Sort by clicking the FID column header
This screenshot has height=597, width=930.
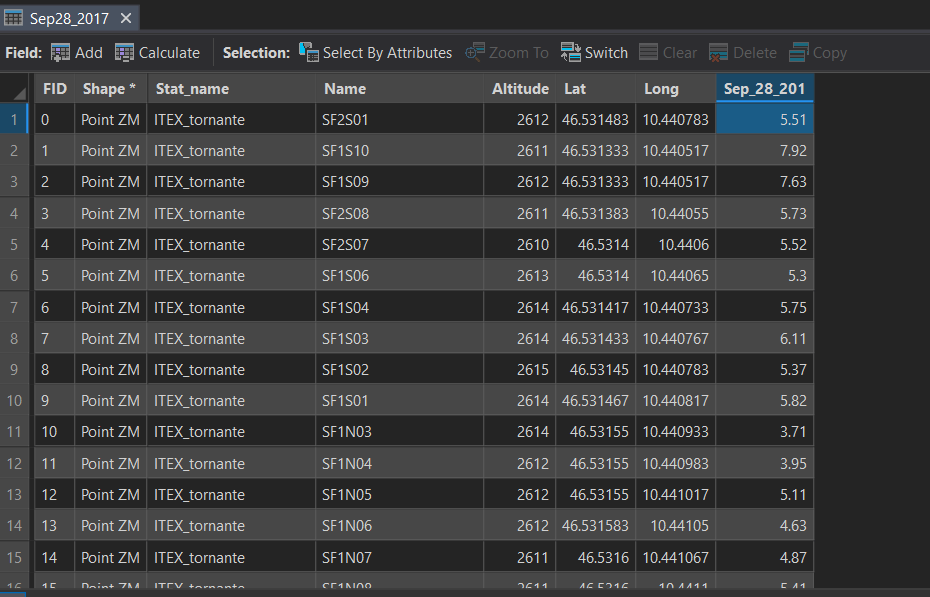point(54,88)
